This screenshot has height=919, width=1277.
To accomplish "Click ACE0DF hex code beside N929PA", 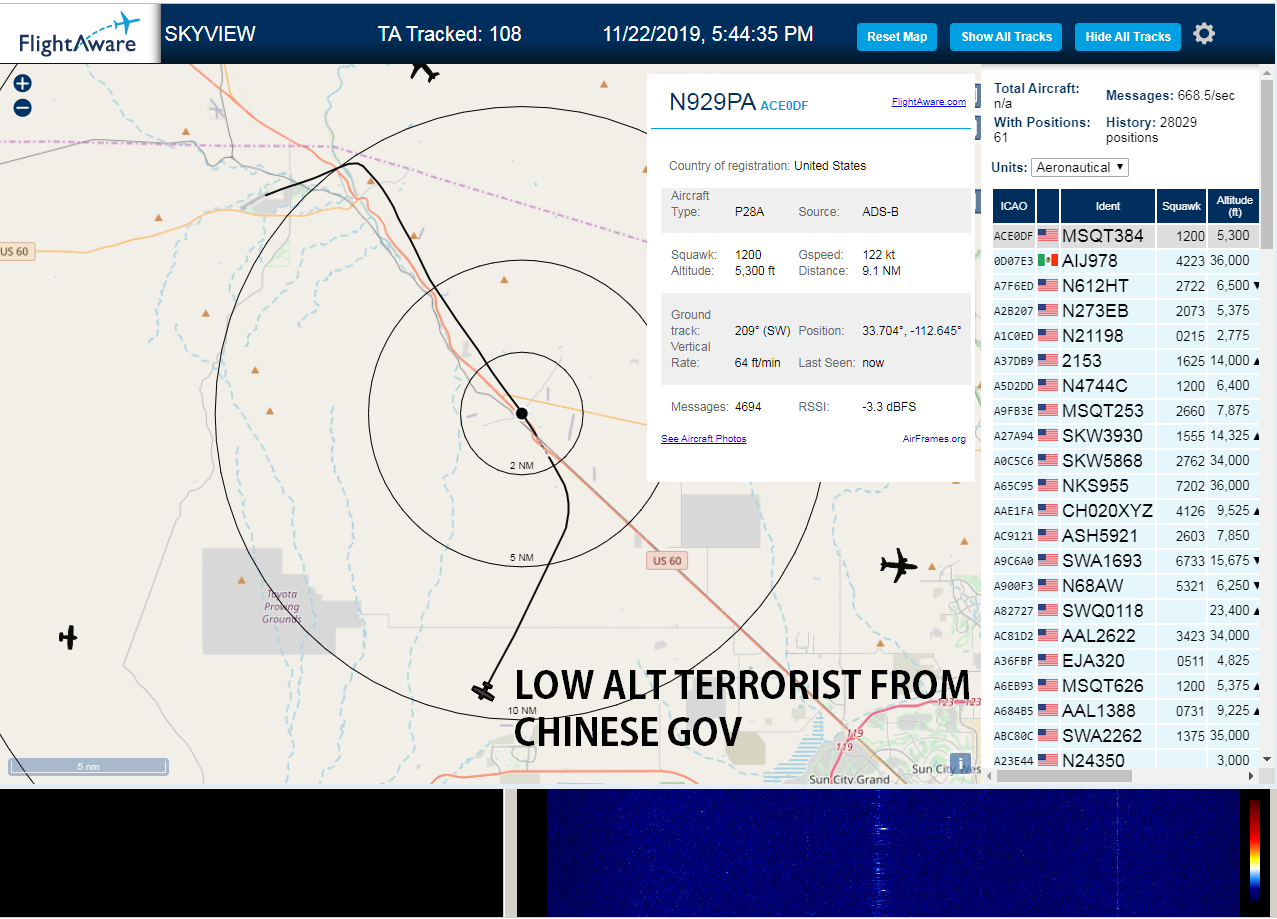I will click(x=784, y=105).
